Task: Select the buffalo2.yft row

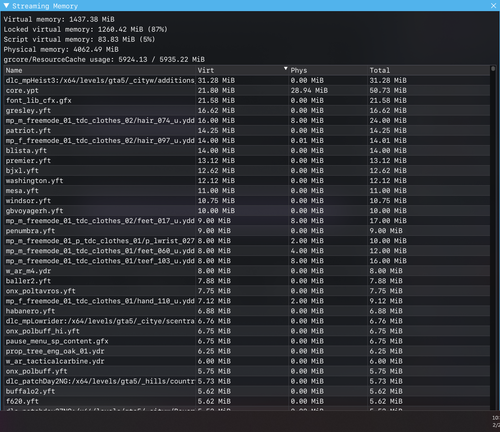Action: tap(247, 391)
